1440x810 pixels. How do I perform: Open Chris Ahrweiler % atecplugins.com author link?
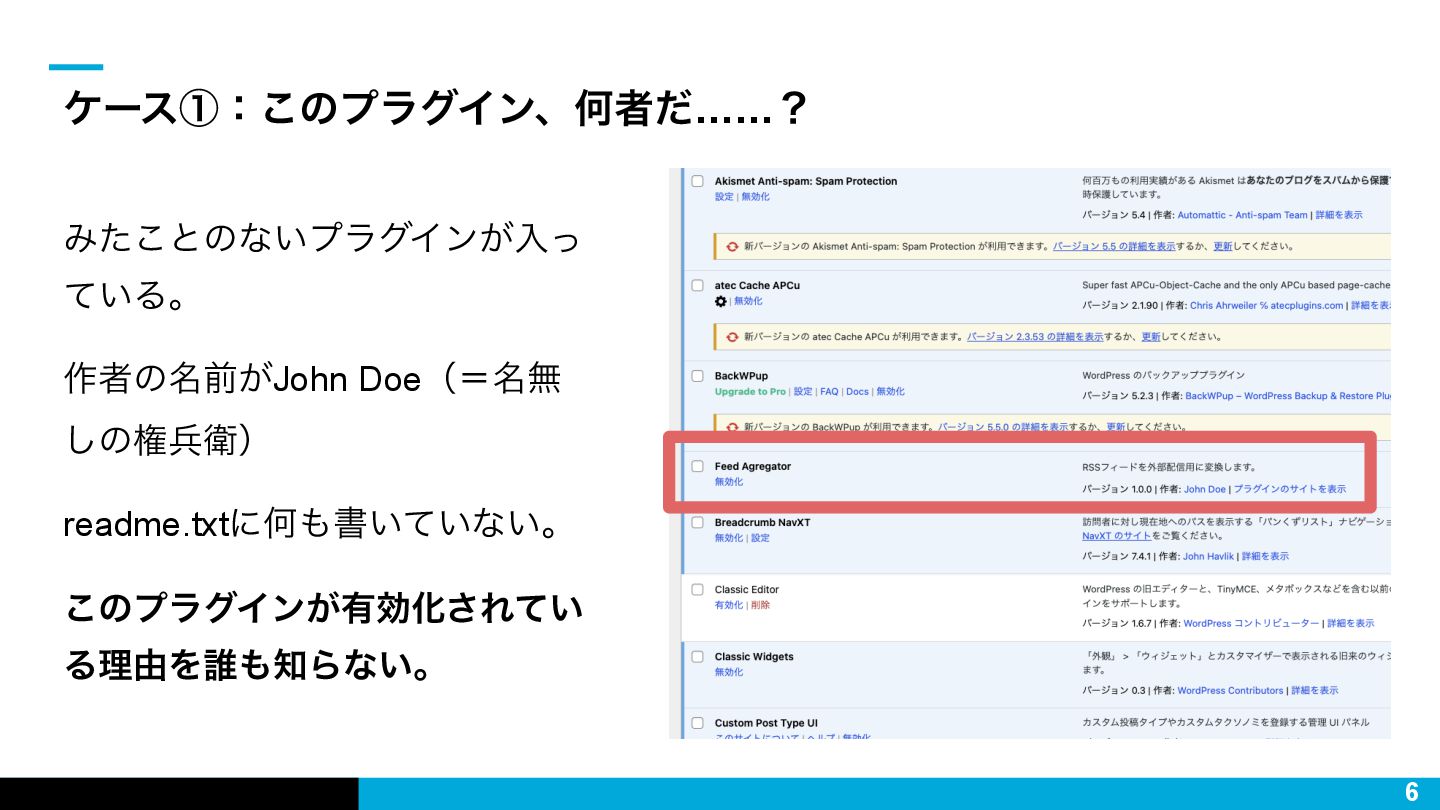click(x=1267, y=305)
